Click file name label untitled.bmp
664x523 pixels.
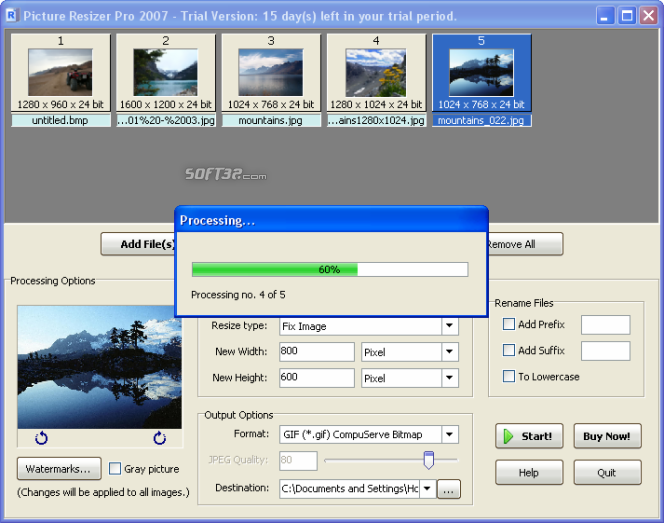[x=61, y=120]
